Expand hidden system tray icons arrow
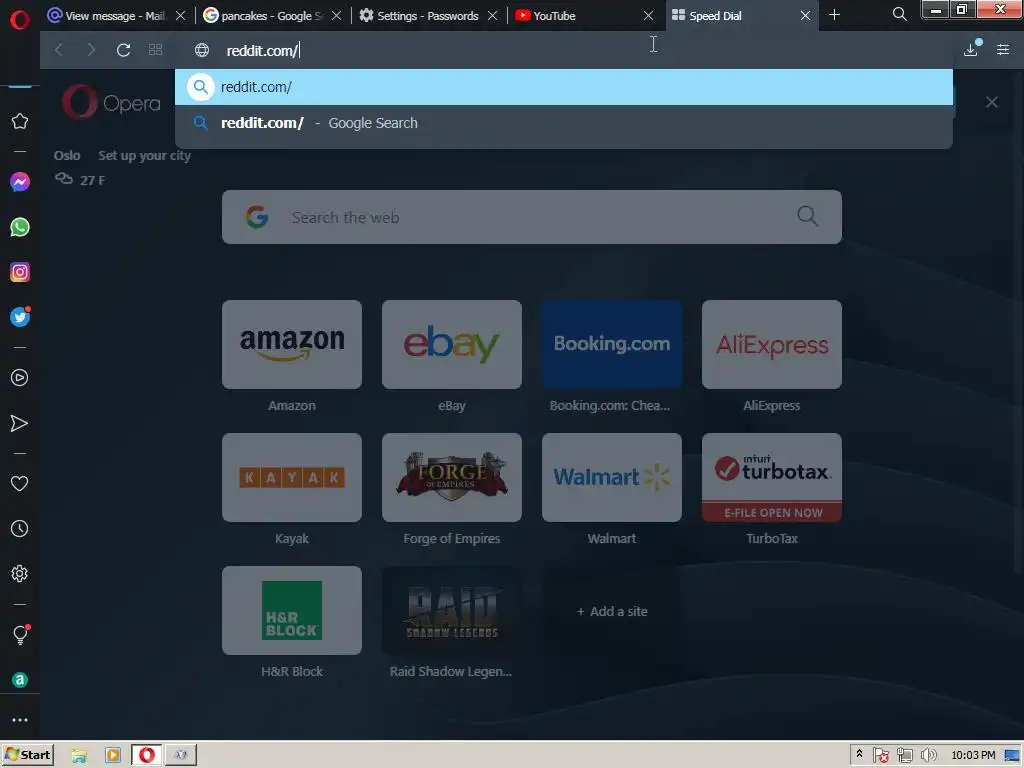1024x768 pixels. 859,754
